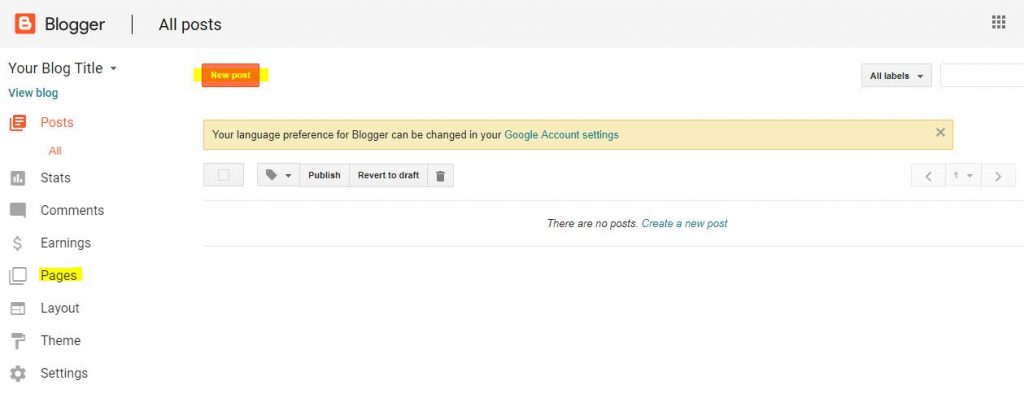Tick the select-all posts checkbox
The width and height of the screenshot is (1024, 394).
[223, 175]
